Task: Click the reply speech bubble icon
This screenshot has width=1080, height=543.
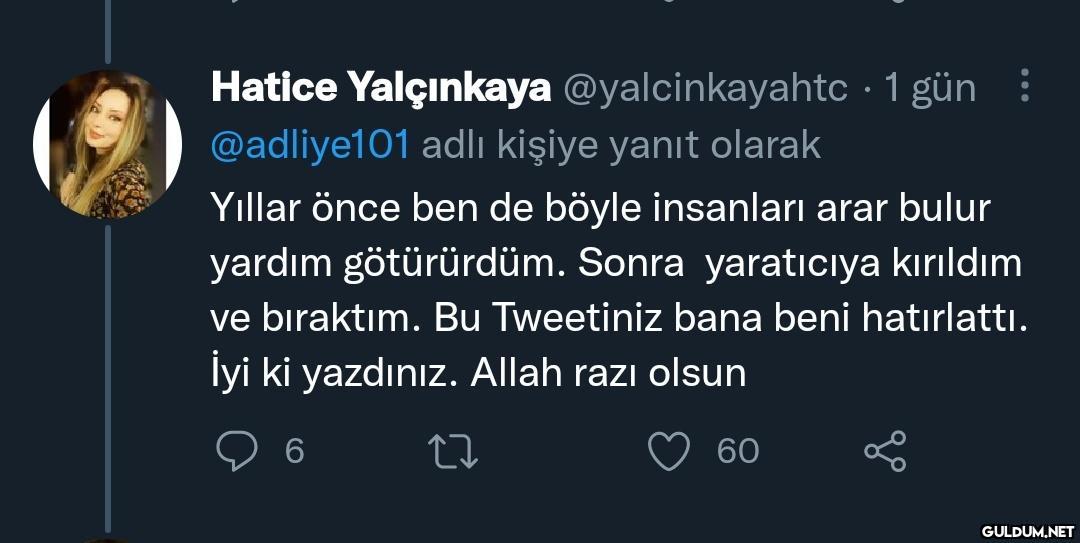Action: point(236,451)
